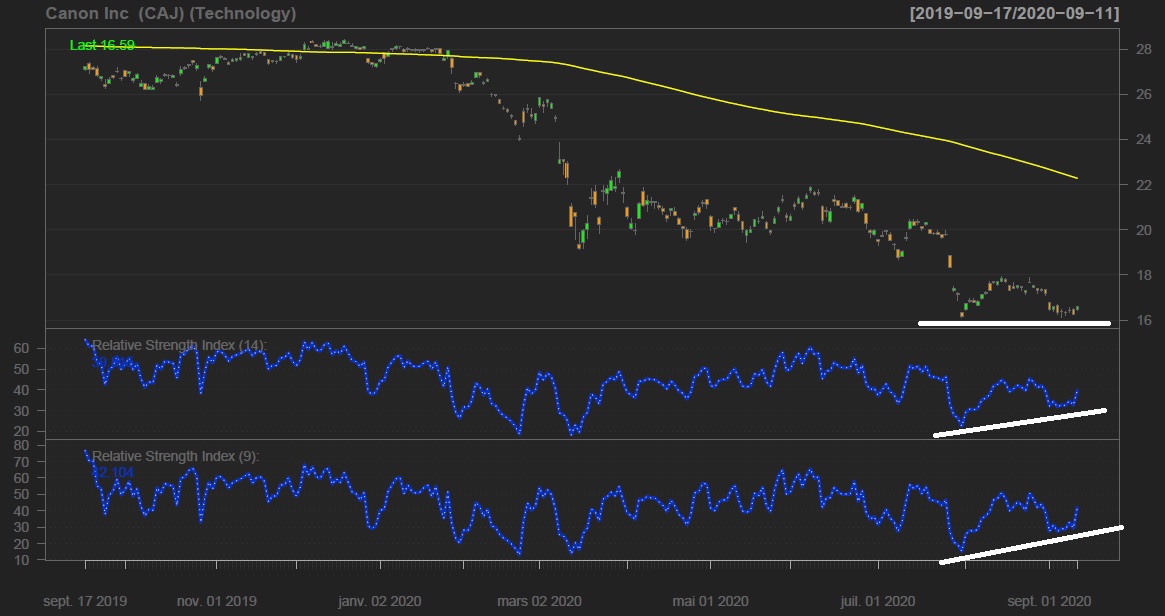Click the Canon Inc (CAJ) chart title

pos(171,14)
